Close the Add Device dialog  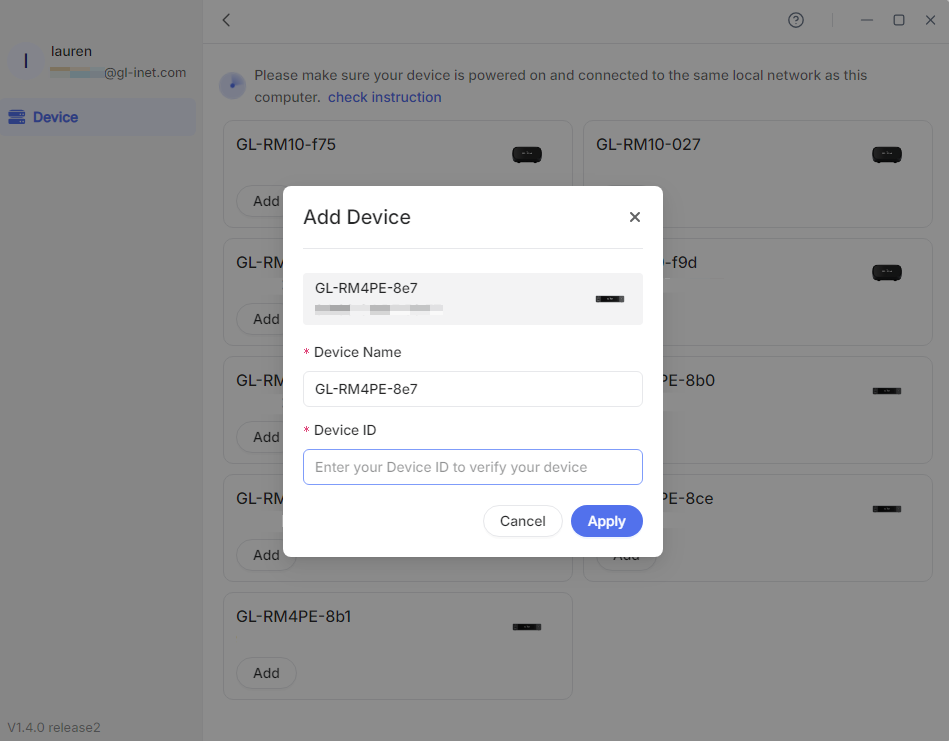tap(634, 217)
